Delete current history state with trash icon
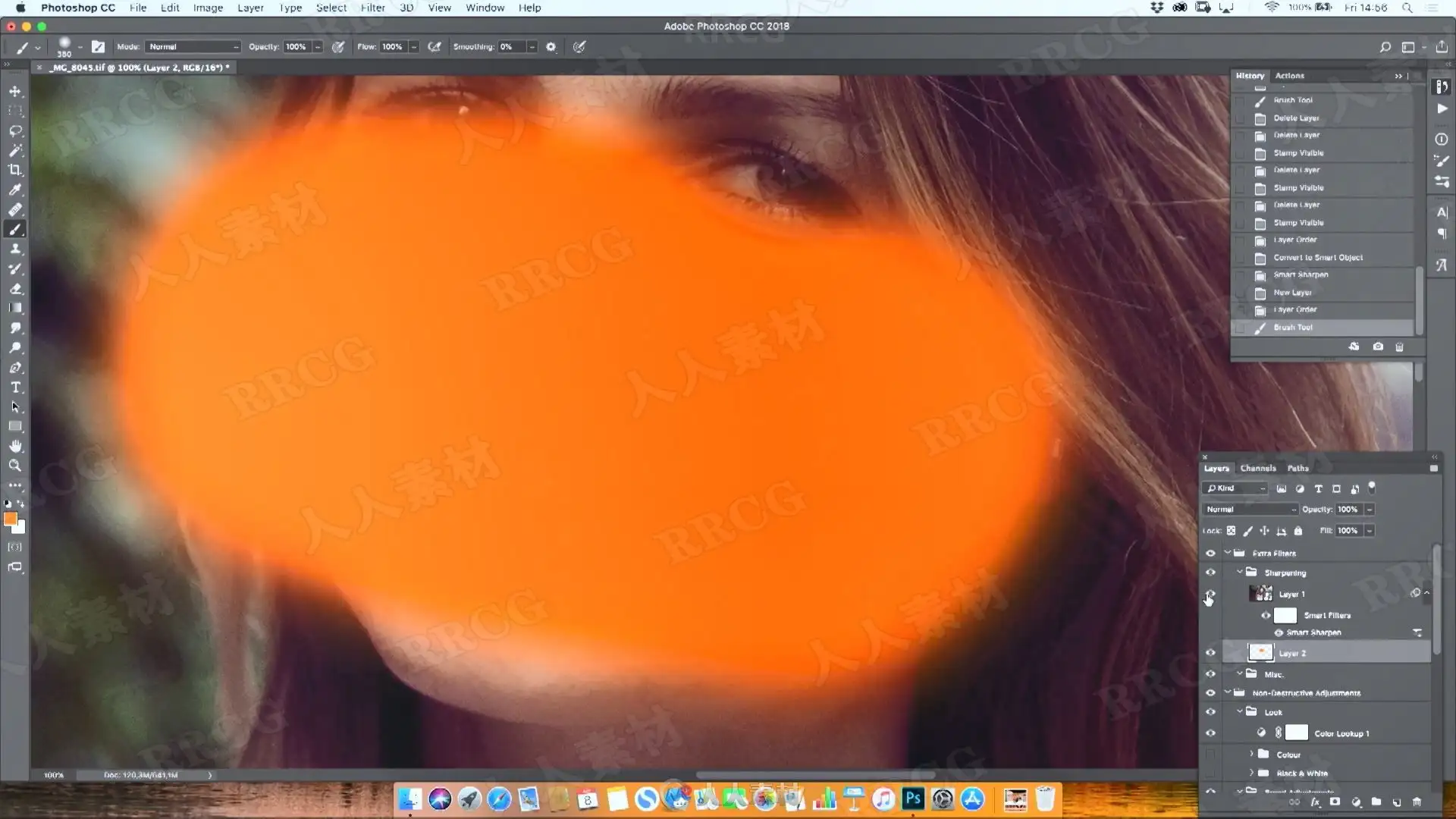This screenshot has width=1456, height=819. (x=1399, y=347)
